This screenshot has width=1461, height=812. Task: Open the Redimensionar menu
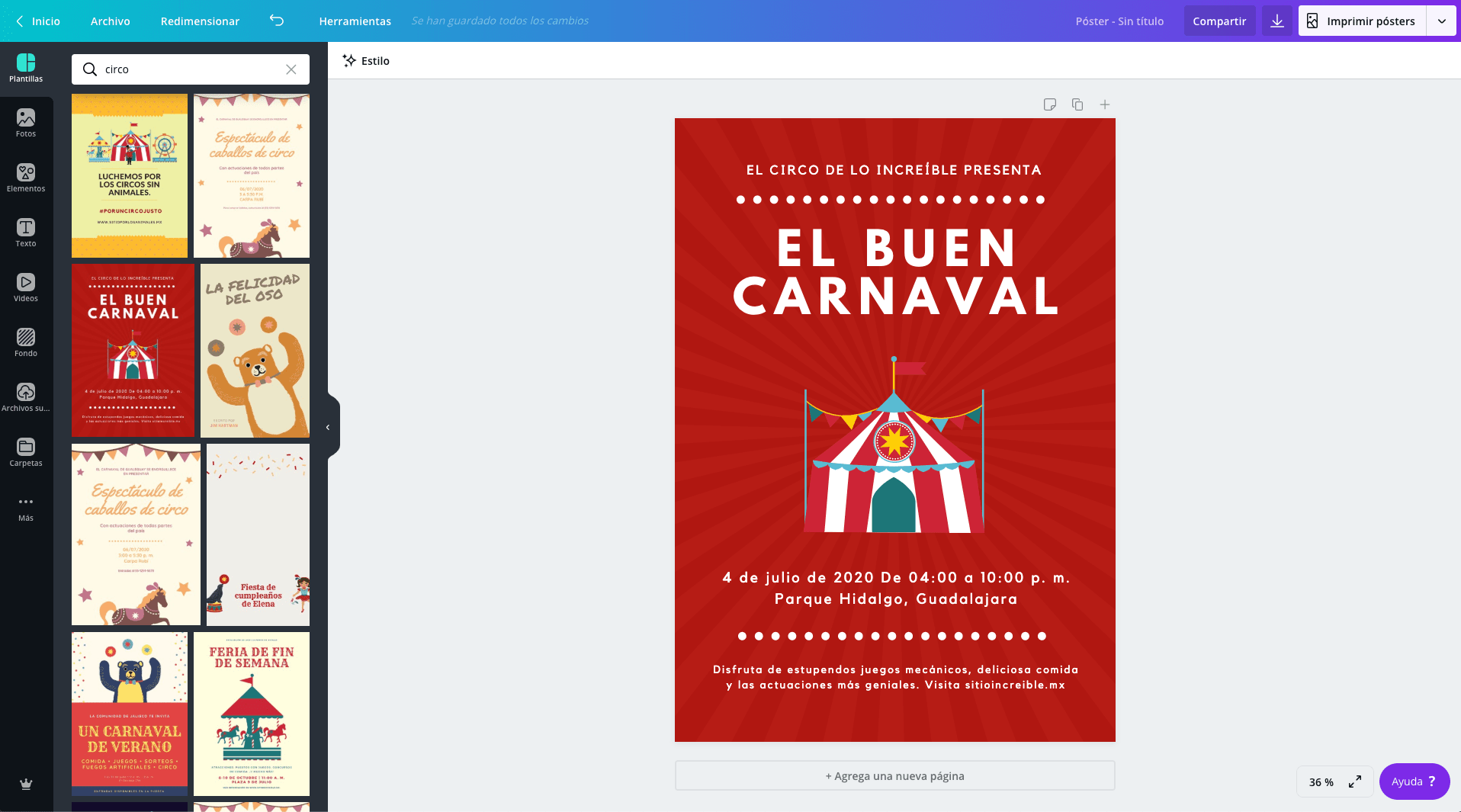pos(200,21)
